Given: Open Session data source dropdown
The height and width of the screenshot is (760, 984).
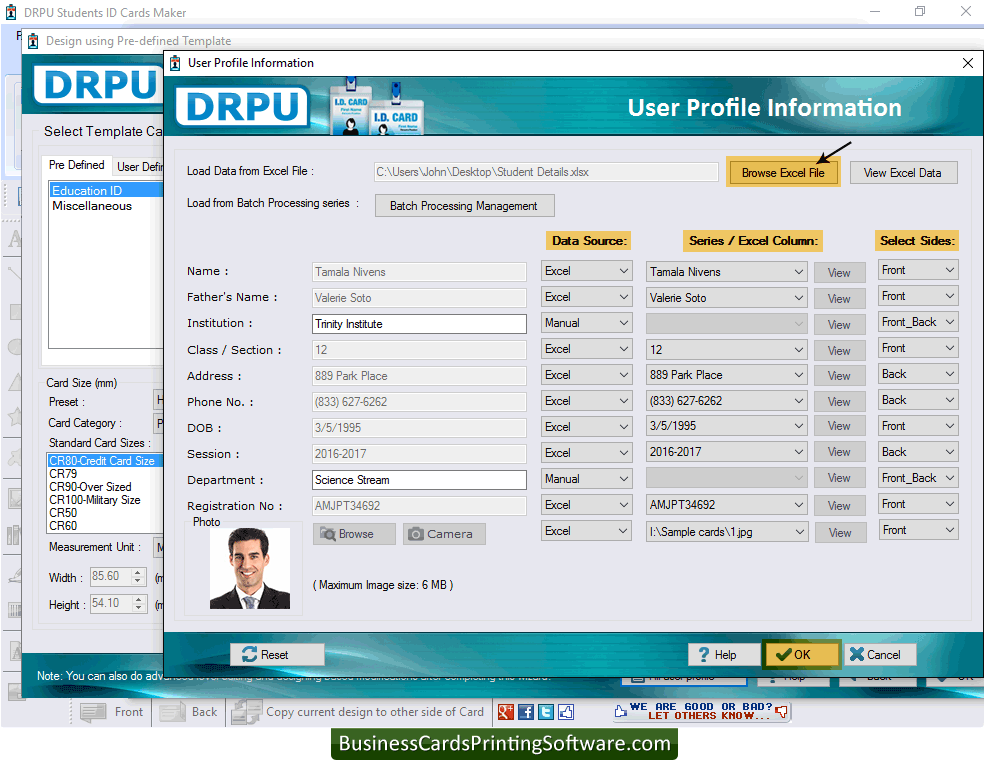Looking at the screenshot, I should click(x=586, y=452).
